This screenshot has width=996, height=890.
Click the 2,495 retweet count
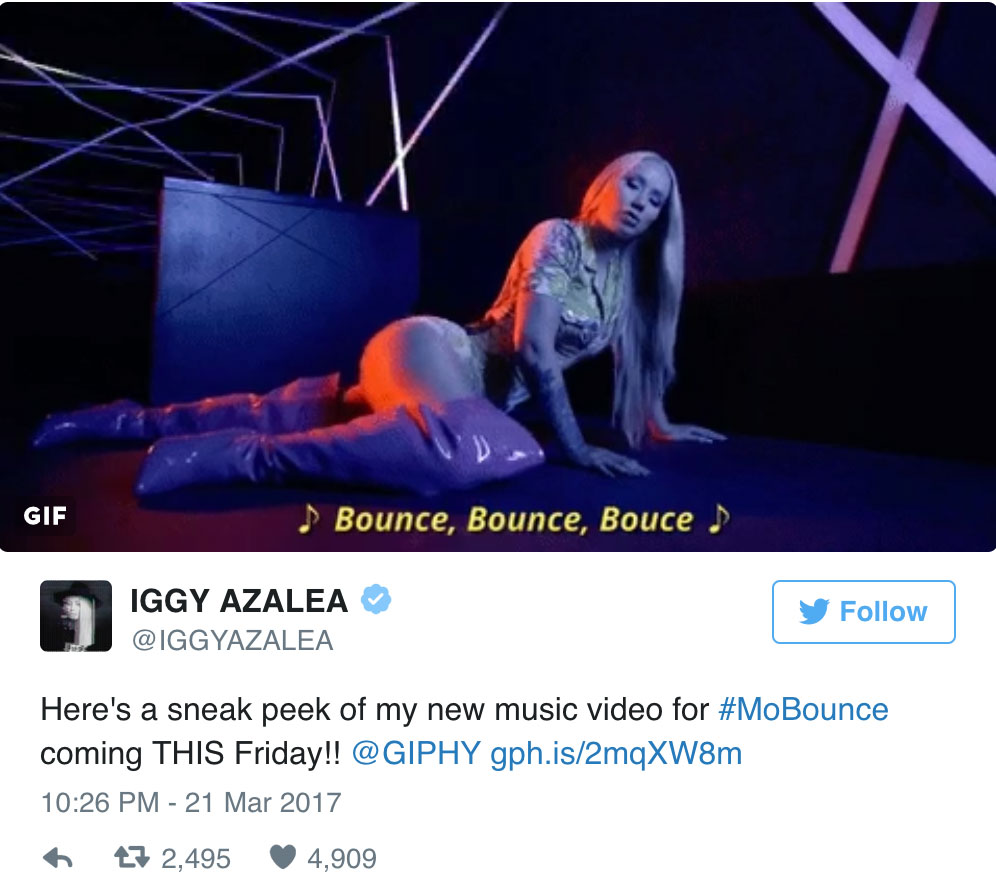pyautogui.click(x=196, y=859)
